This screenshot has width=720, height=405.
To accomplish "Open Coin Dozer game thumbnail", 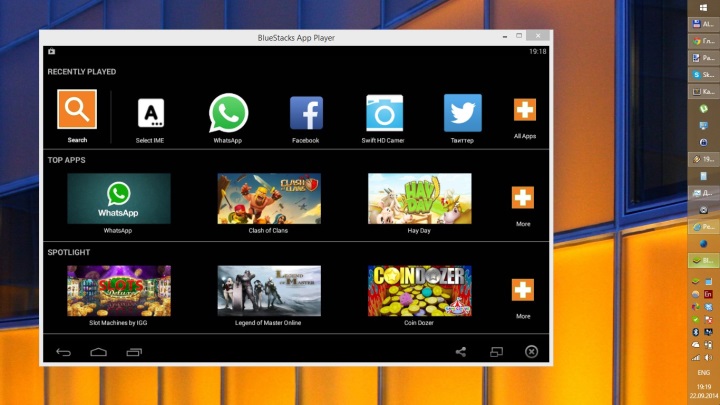I will click(420, 291).
